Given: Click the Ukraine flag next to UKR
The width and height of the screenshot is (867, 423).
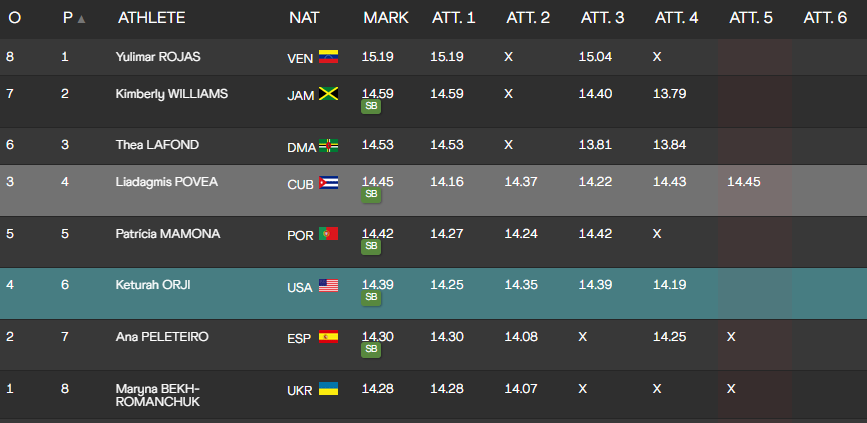Looking at the screenshot, I should pos(328,388).
